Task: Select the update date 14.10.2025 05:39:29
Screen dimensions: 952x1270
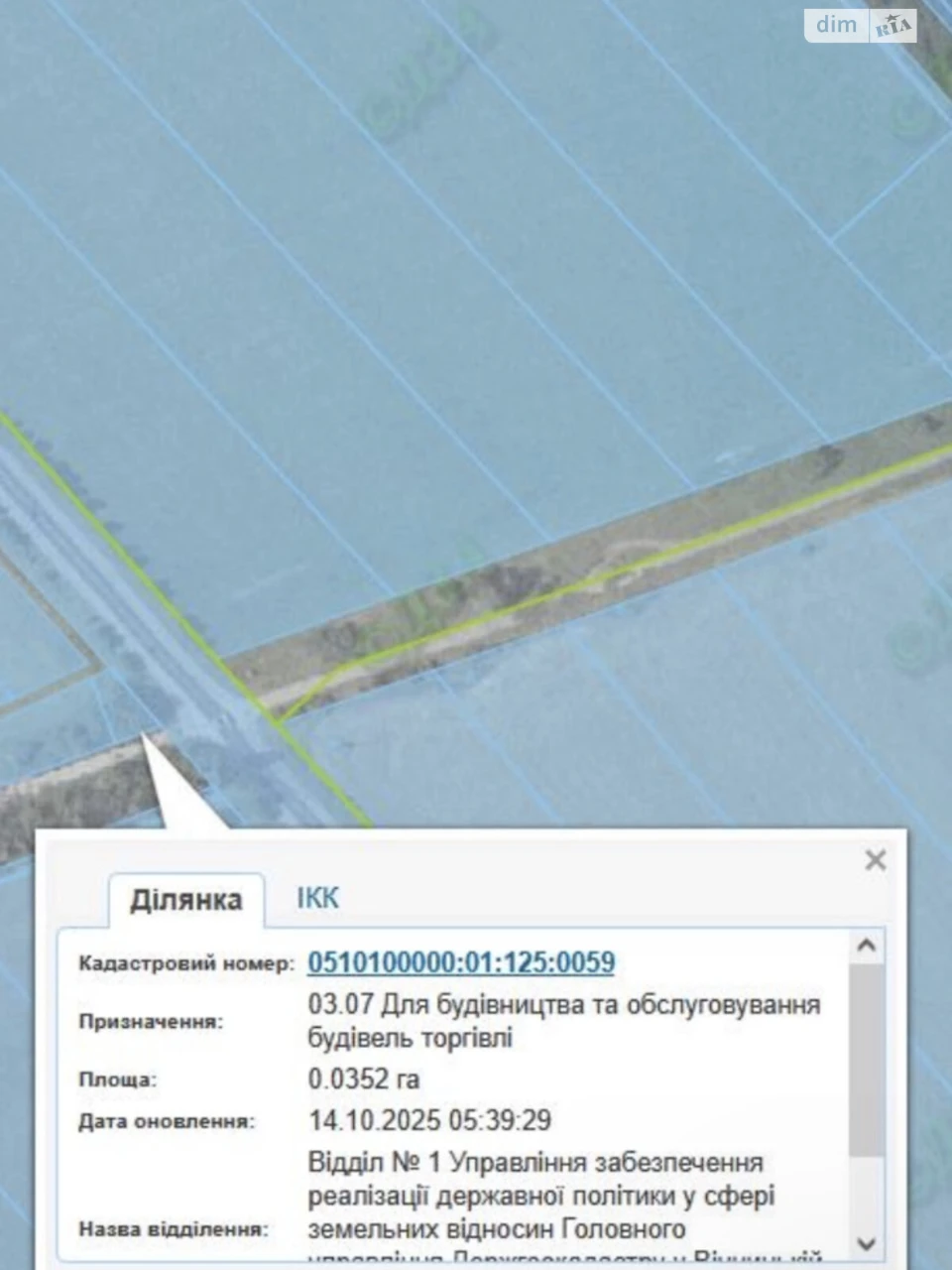Action: pos(430,1120)
